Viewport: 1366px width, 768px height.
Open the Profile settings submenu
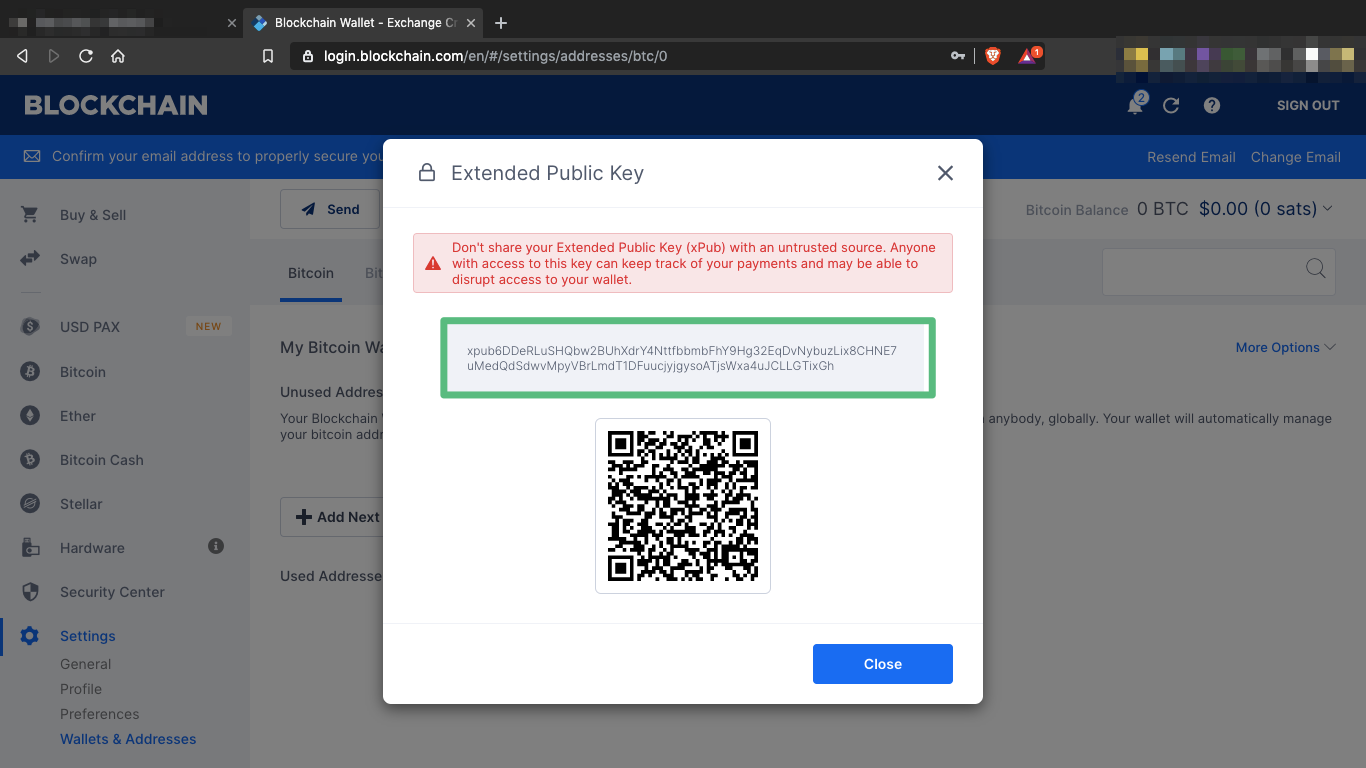tap(81, 689)
